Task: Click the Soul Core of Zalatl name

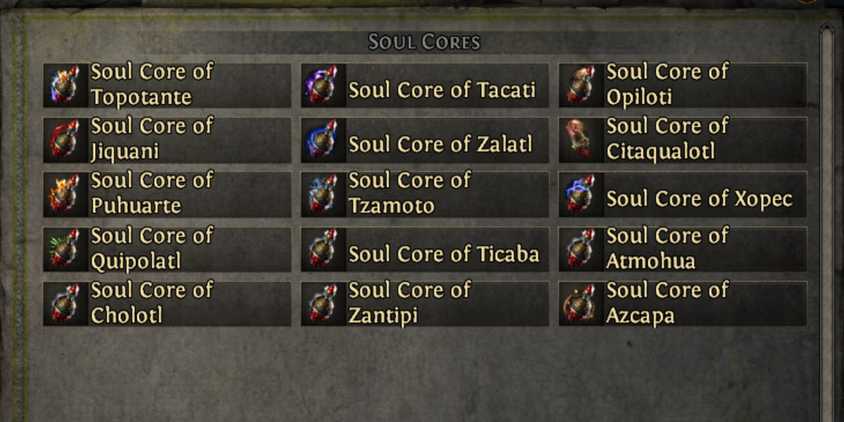Action: coord(440,144)
